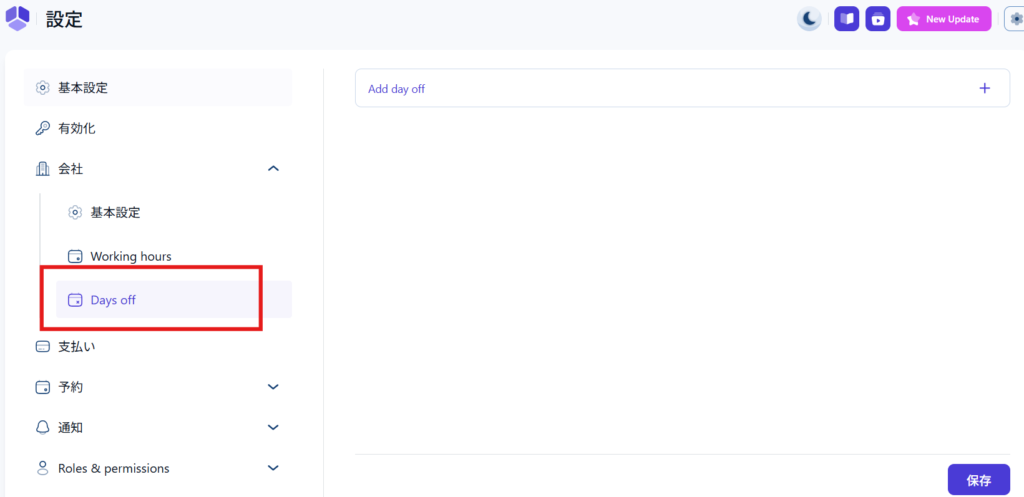Click the 通知 bell icon

[42, 427]
